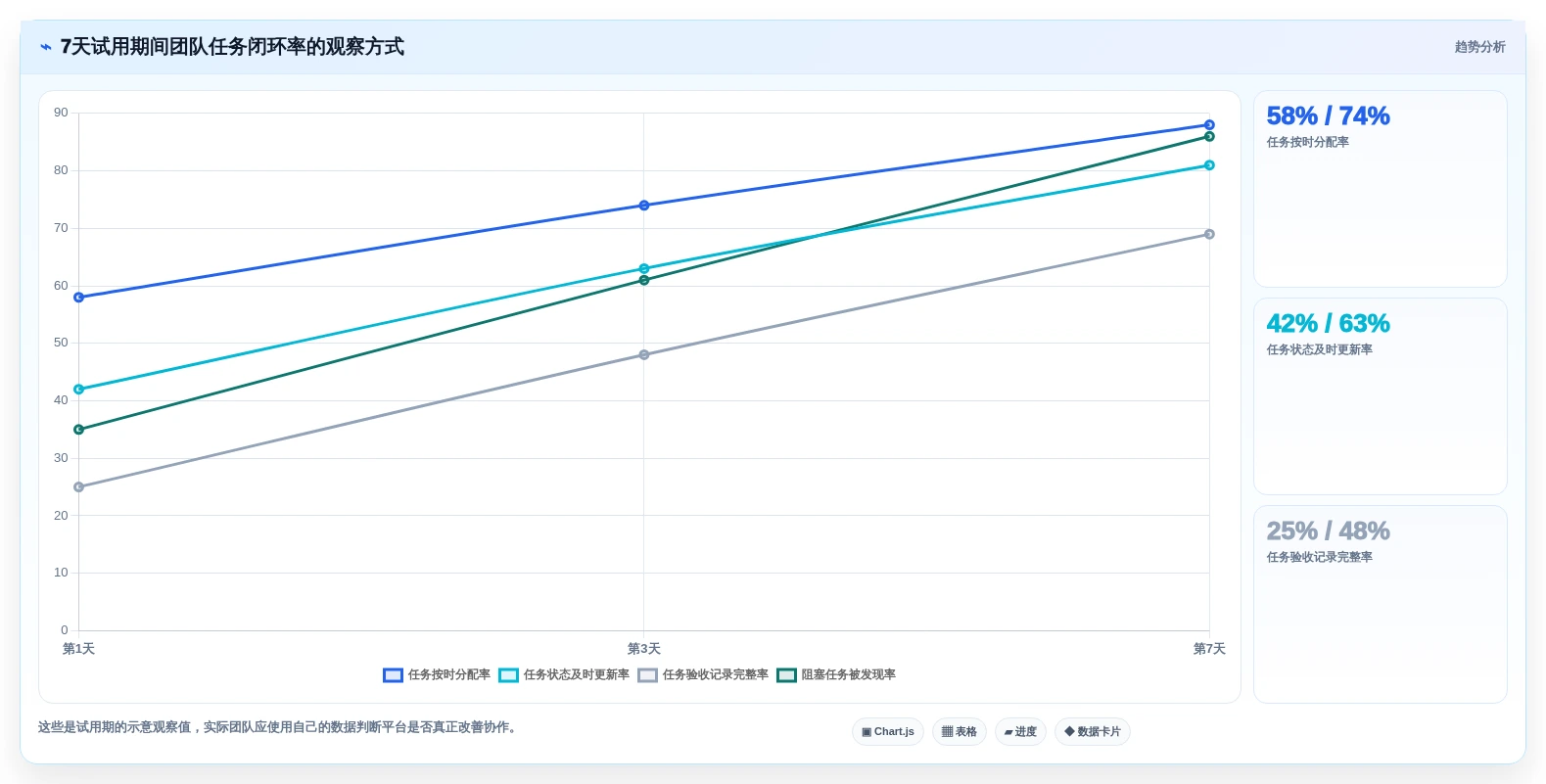Click blue data point at 第1天 (58)
The width and height of the screenshot is (1546, 784).
point(79,298)
